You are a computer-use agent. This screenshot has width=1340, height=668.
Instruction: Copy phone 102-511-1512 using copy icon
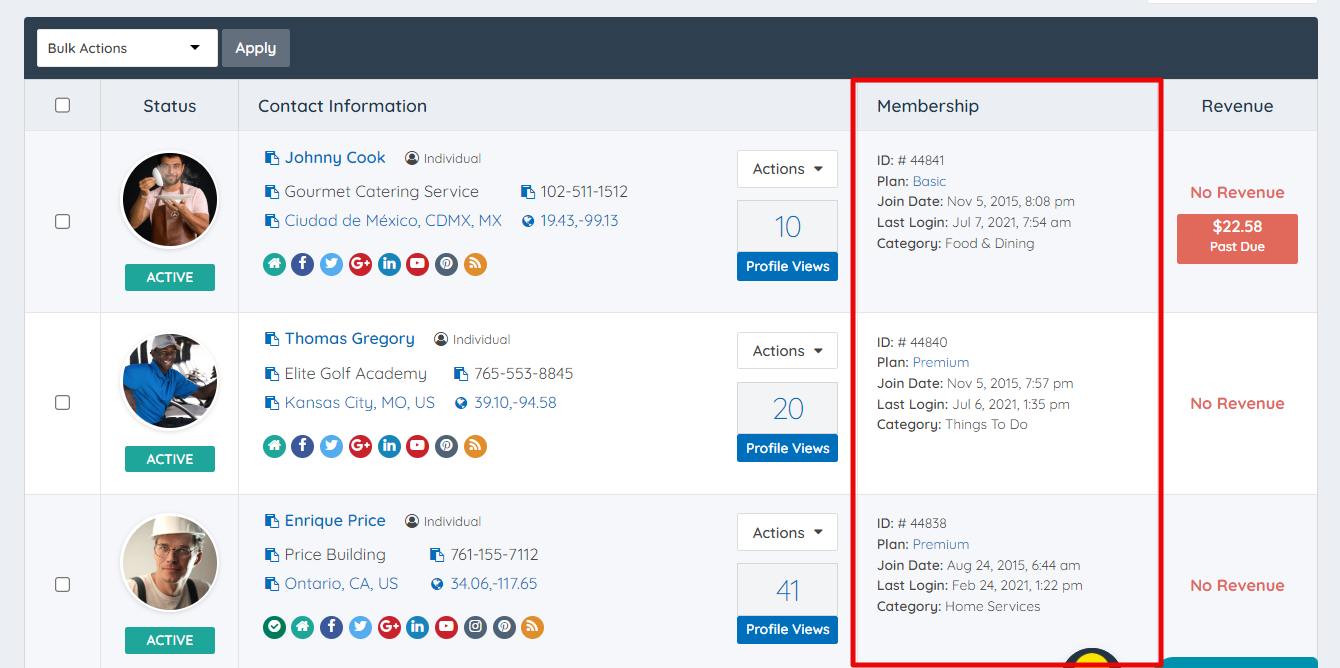[528, 192]
